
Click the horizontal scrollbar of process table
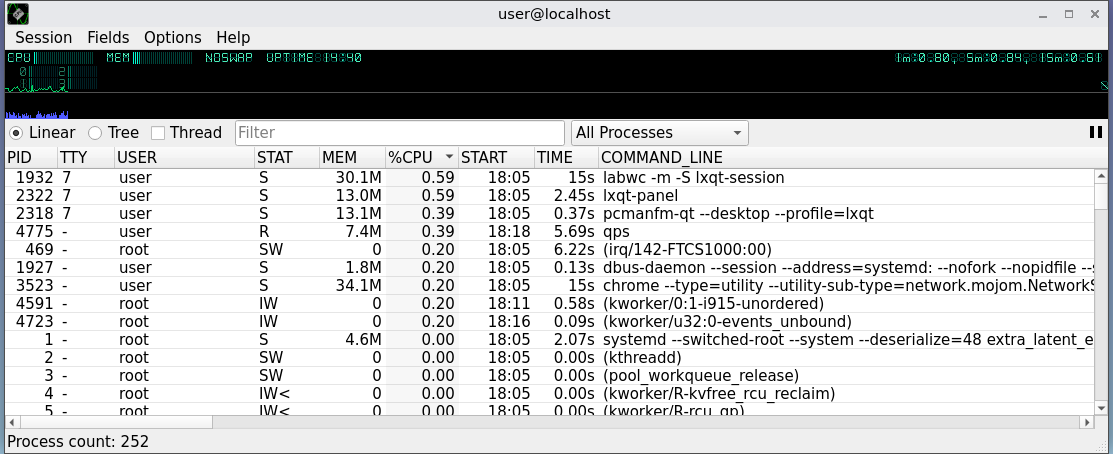[500, 422]
